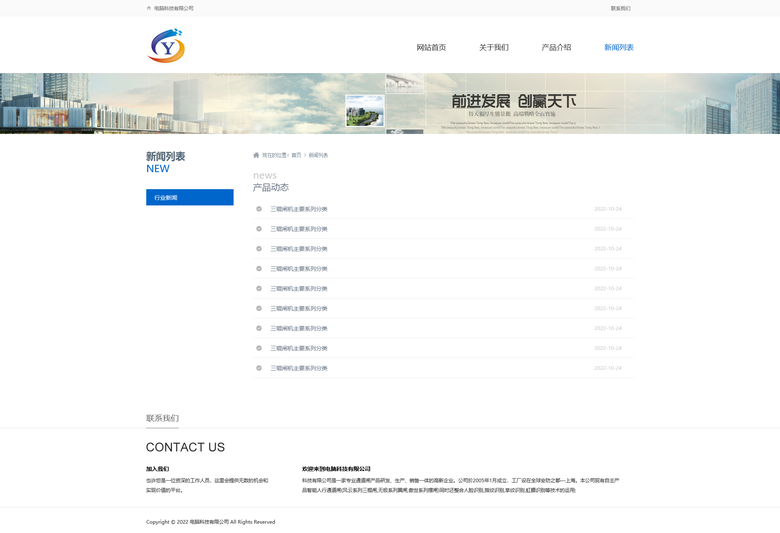Click the breadcrumb house icon
The image size is (780, 533).
[x=256, y=155]
